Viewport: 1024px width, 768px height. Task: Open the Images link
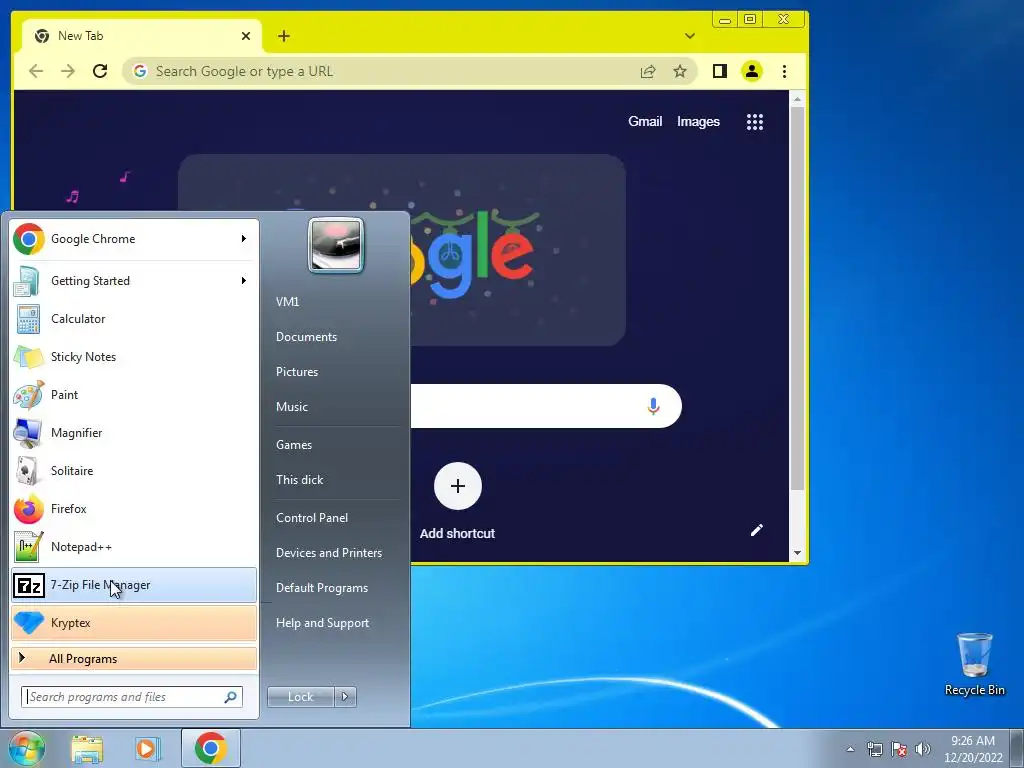[698, 121]
